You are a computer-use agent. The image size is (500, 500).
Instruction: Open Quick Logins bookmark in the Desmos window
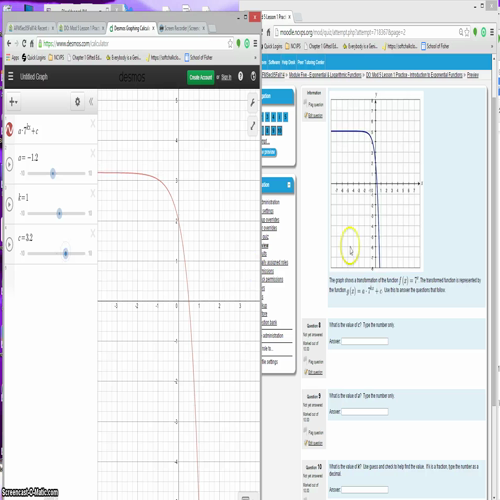34,58
